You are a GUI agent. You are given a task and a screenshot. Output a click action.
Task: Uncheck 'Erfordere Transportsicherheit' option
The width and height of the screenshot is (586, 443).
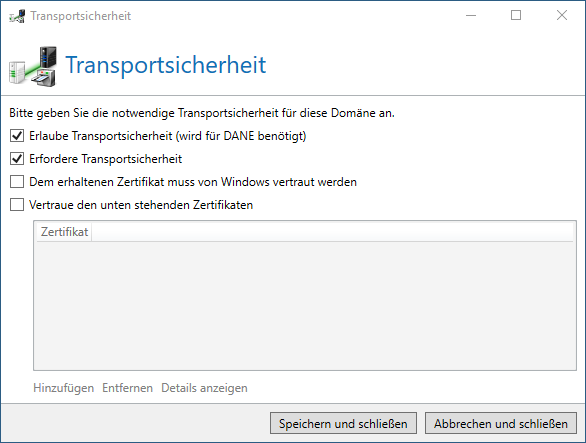(x=17, y=159)
